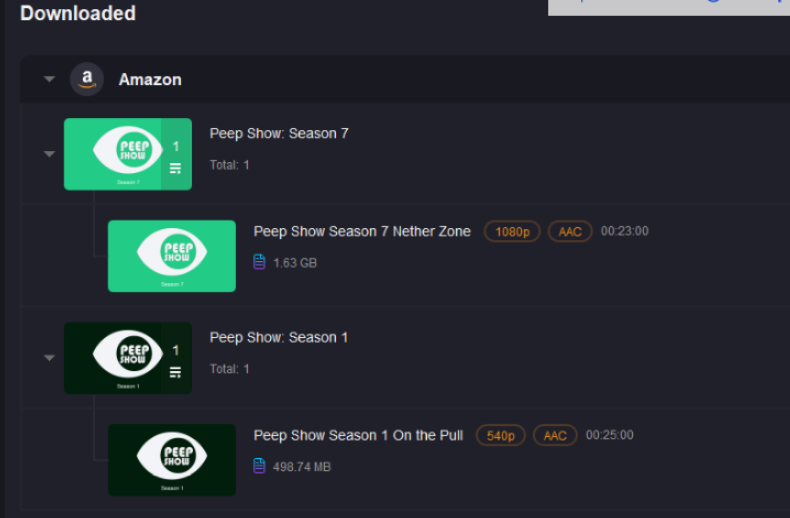Click the Amazon logo icon
The height and width of the screenshot is (518, 790).
pos(87,79)
